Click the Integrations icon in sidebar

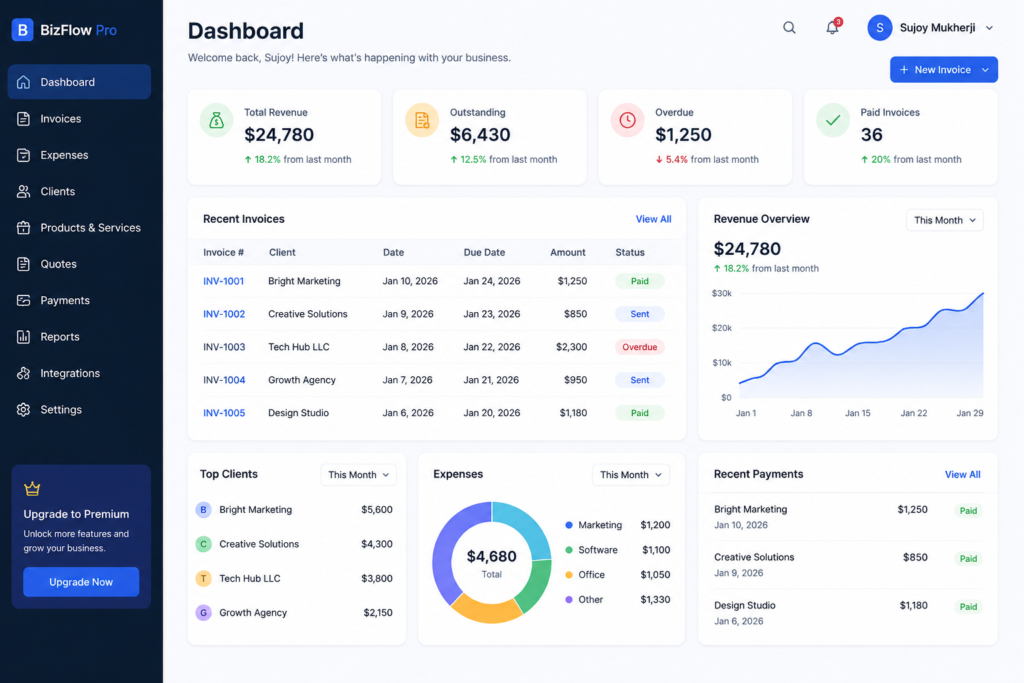24,373
